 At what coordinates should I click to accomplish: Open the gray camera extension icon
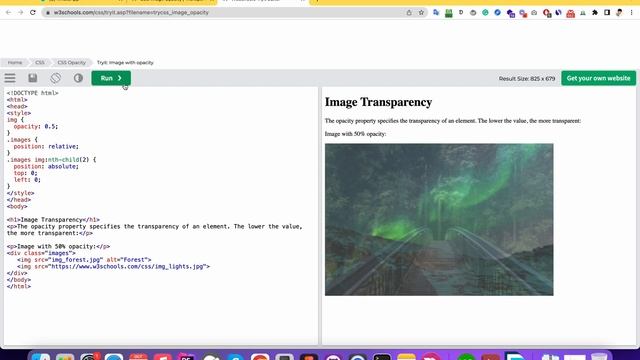pyautogui.click(x=534, y=13)
